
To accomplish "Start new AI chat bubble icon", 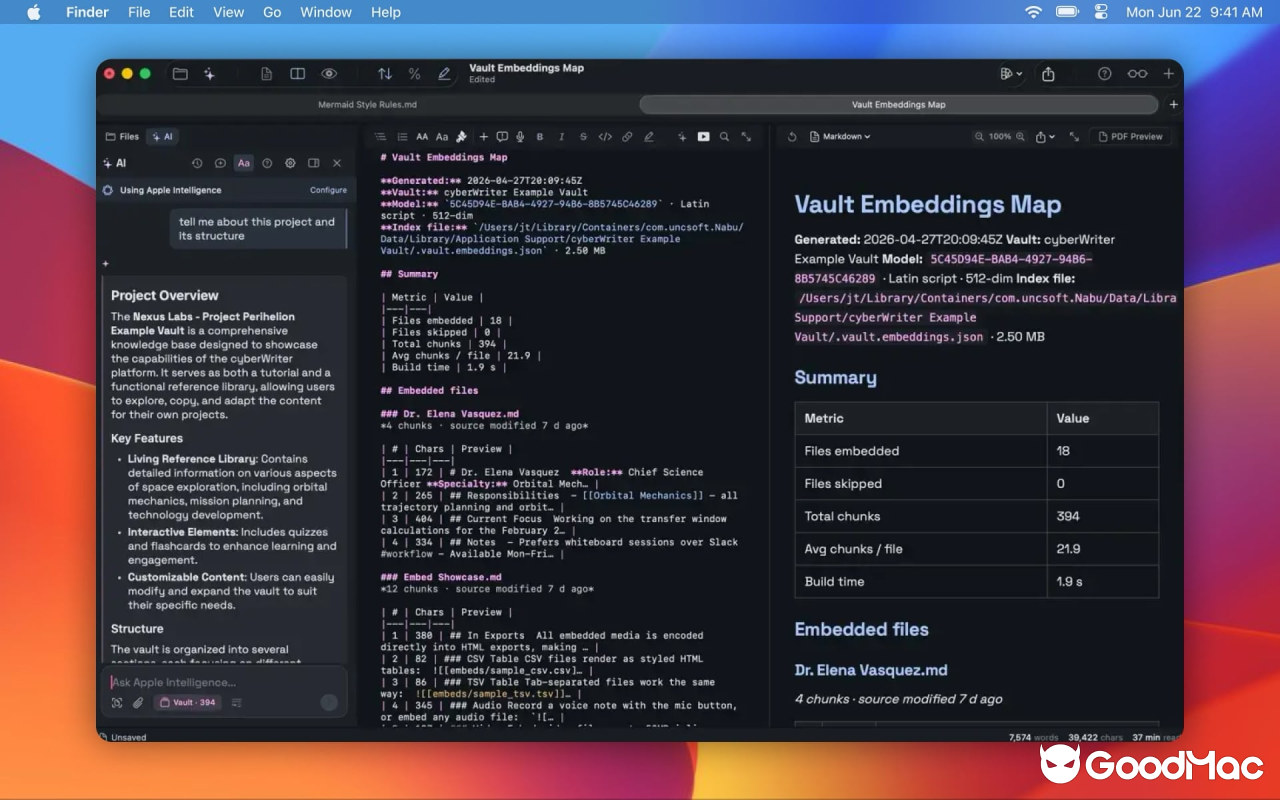I will [220, 163].
